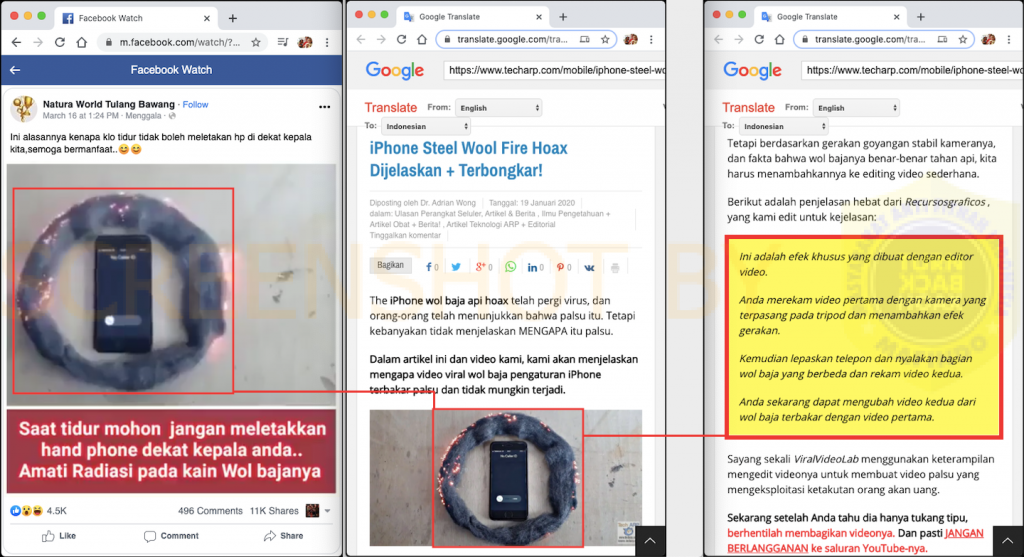Viewport: 1024px width, 557px height.
Task: Share article via WhatsApp icon
Action: (x=510, y=267)
